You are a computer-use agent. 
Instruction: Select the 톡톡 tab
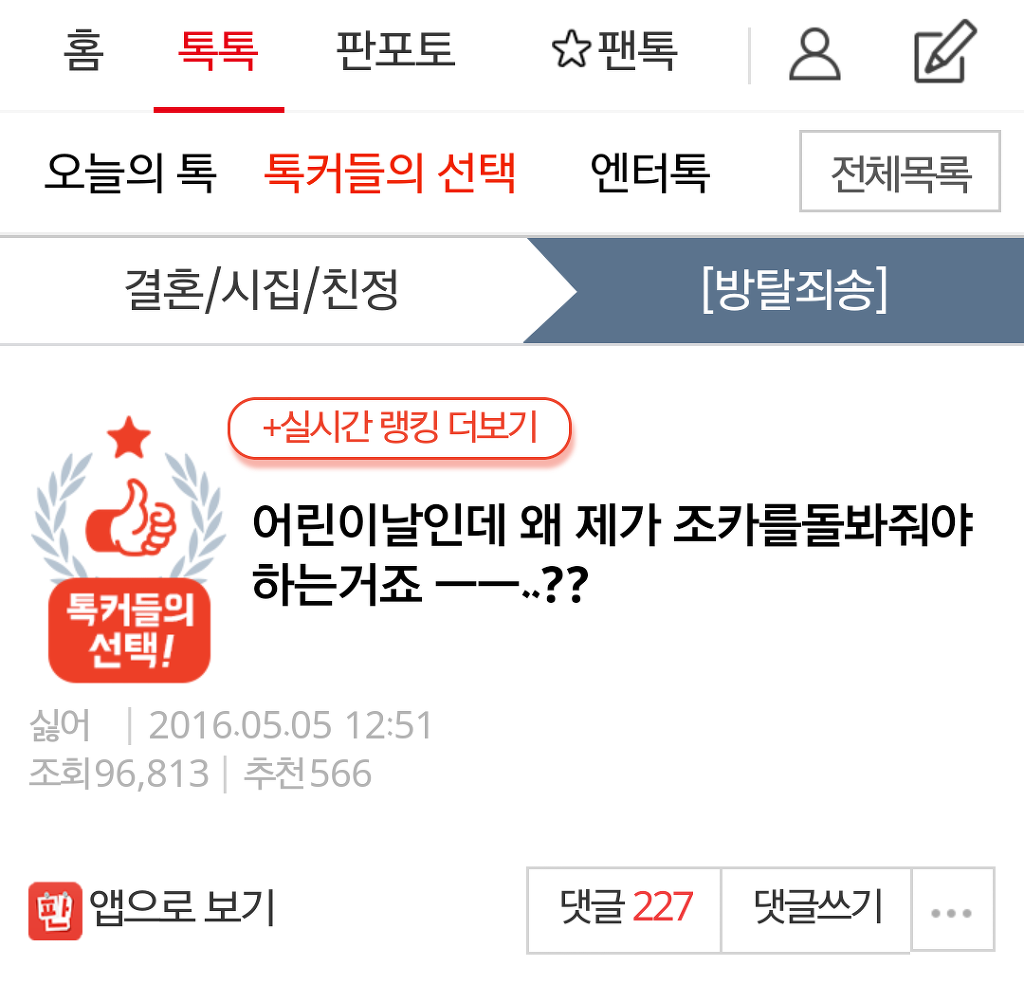tap(218, 50)
